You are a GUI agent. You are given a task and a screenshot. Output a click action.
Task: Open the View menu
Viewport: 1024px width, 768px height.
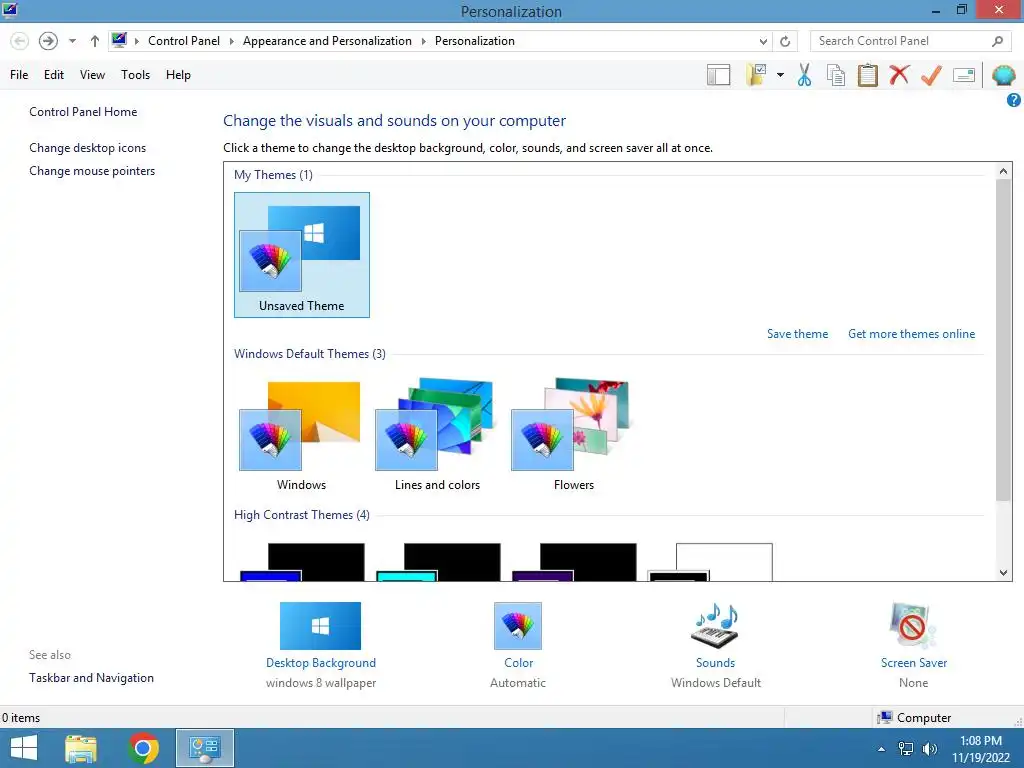click(x=92, y=75)
